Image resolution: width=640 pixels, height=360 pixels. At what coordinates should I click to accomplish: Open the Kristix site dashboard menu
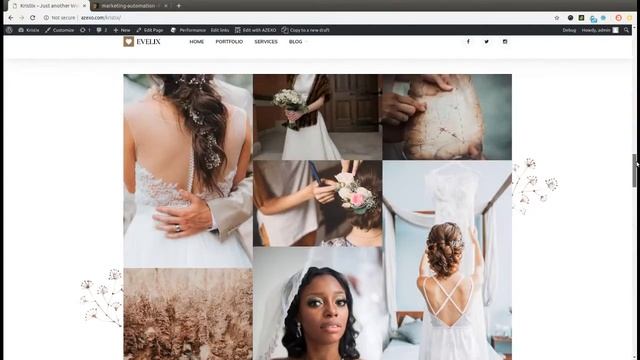point(29,30)
